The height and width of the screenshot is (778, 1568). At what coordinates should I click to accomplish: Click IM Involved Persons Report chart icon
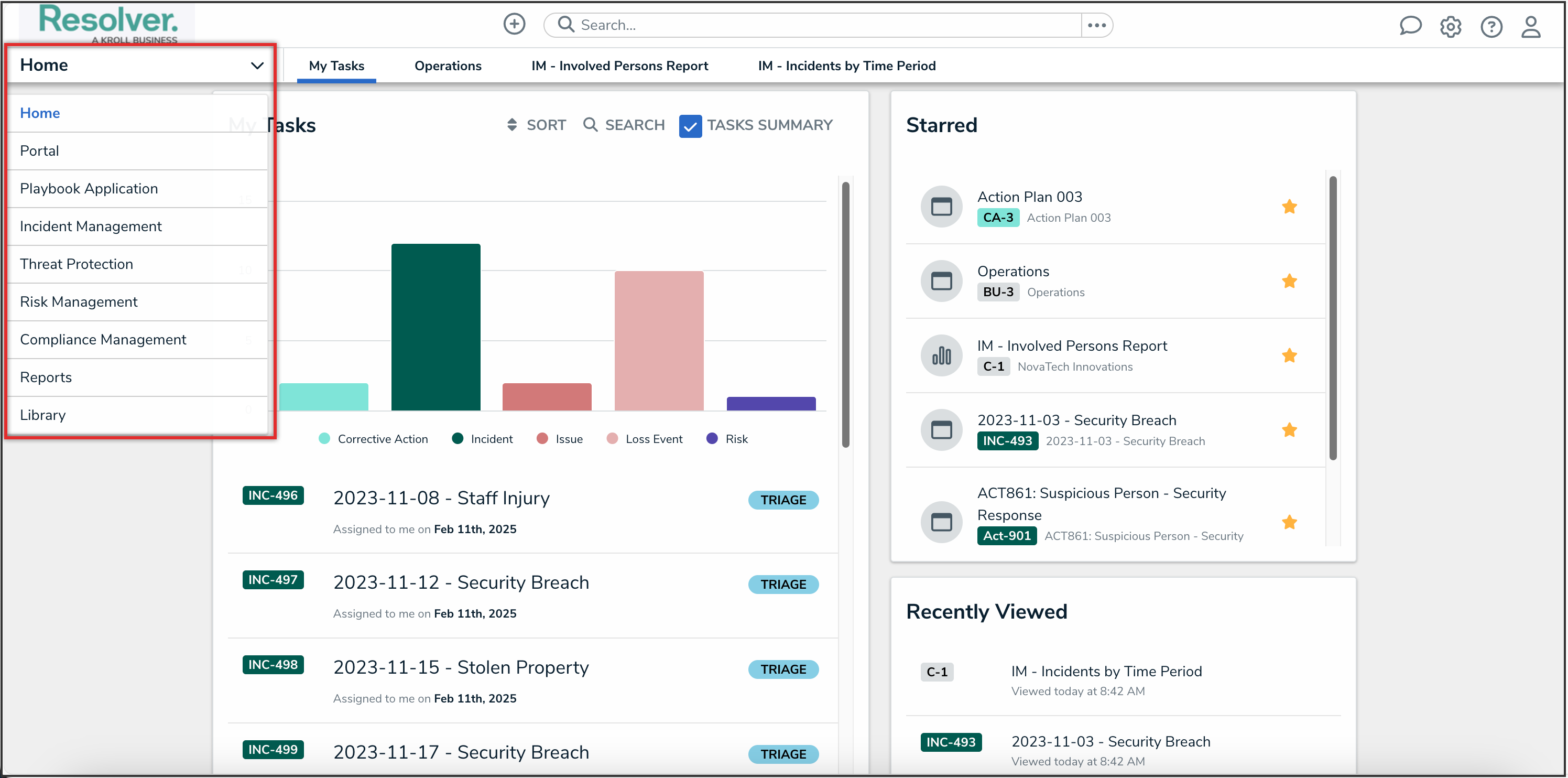[x=941, y=355]
